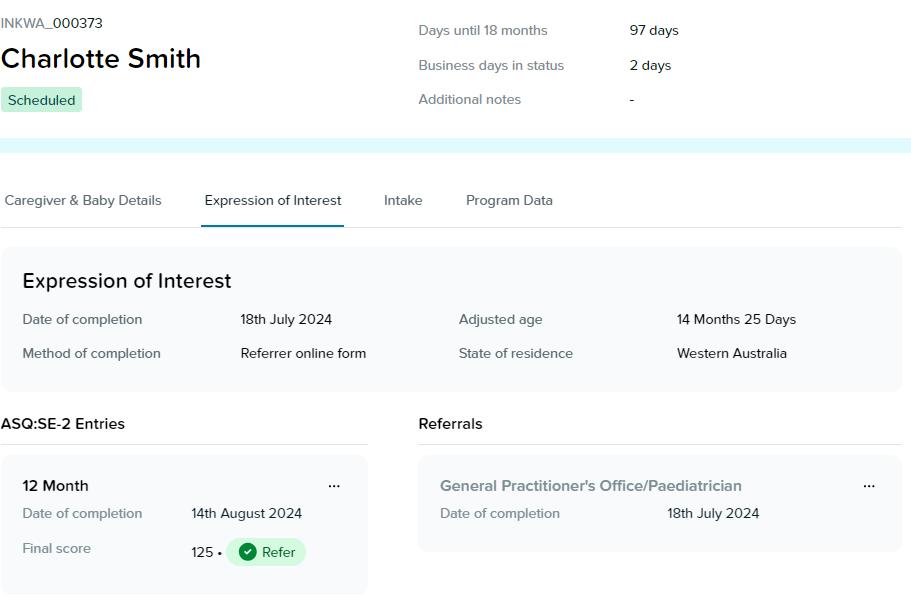911x598 pixels.
Task: Open the Intake tab
Action: pyautogui.click(x=403, y=200)
